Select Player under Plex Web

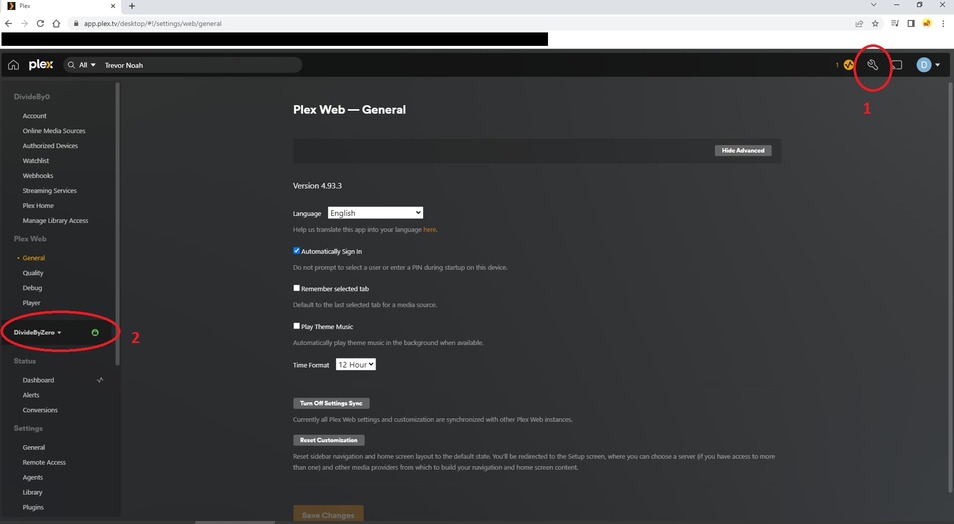tap(32, 303)
